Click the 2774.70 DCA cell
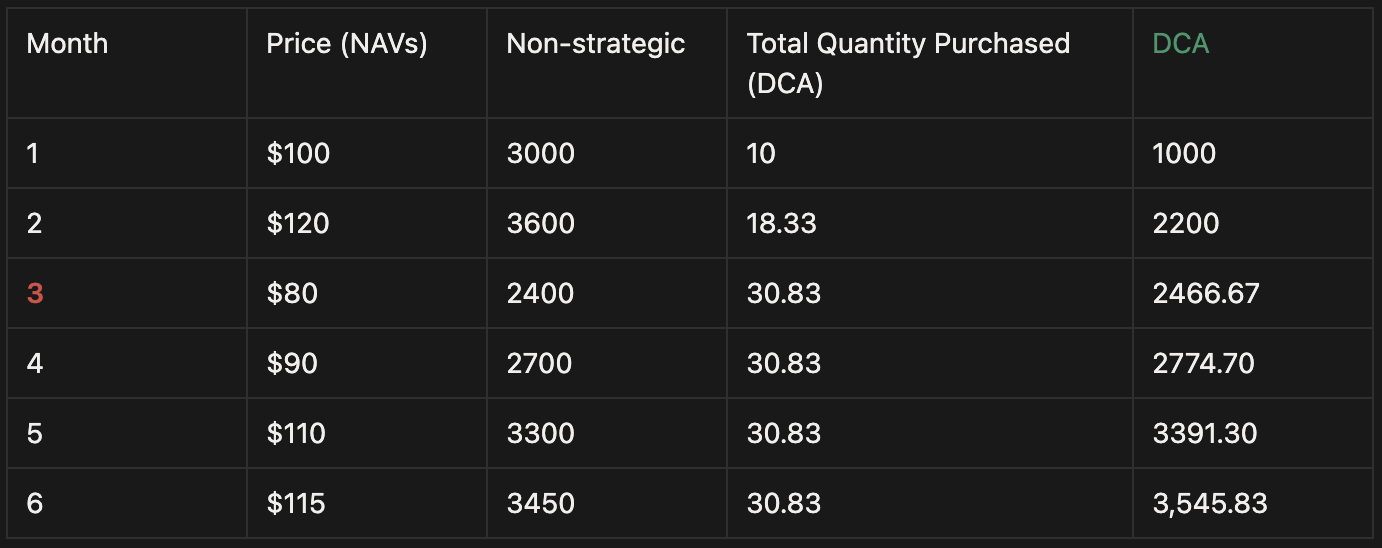Screen dimensions: 1382x548 click(x=1203, y=363)
